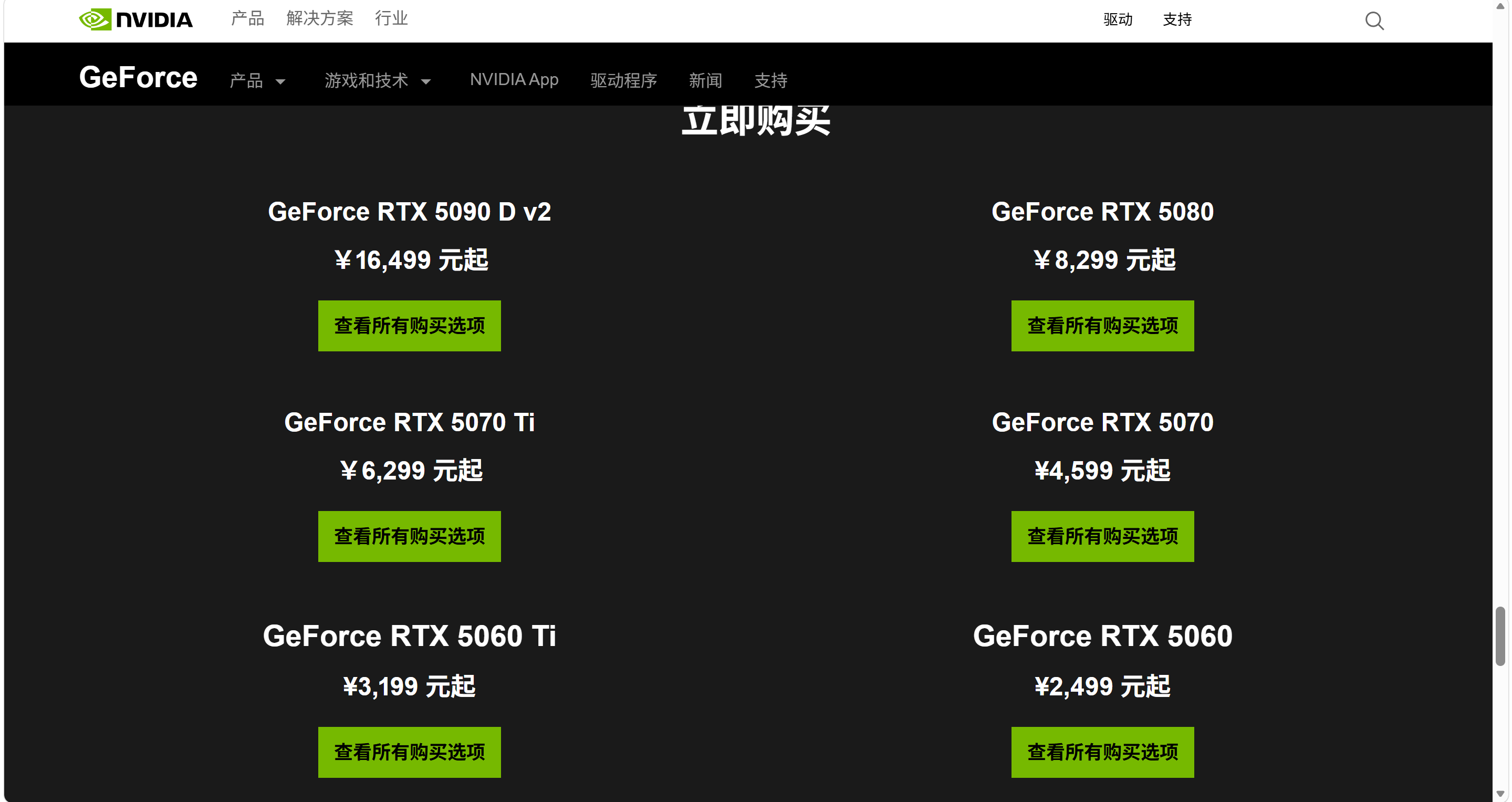Open the search magnifier icon
The image size is (1512, 802).
1374,20
